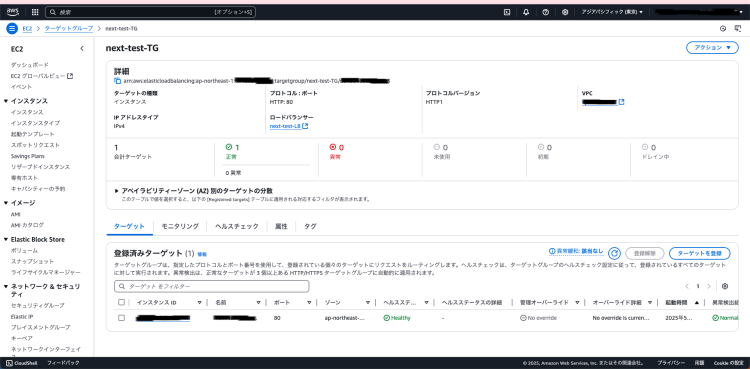750x369 pixels.
Task: Open the region selector アジアパシフィック (東京)
Action: point(612,12)
